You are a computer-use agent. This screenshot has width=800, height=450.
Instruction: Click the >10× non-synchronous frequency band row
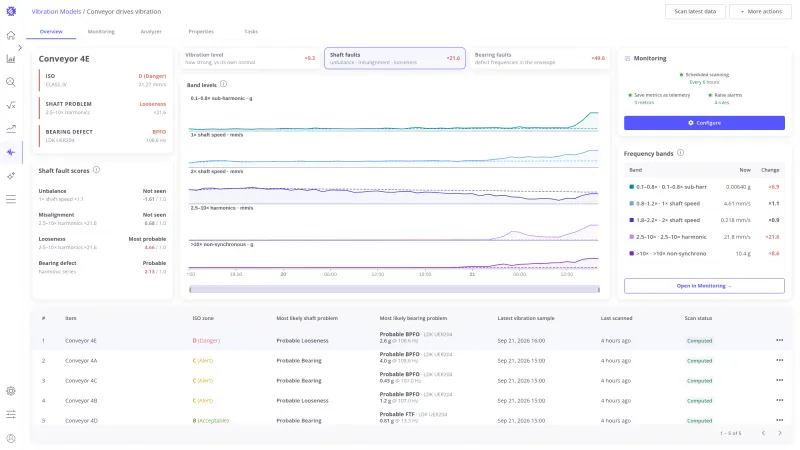(x=704, y=254)
